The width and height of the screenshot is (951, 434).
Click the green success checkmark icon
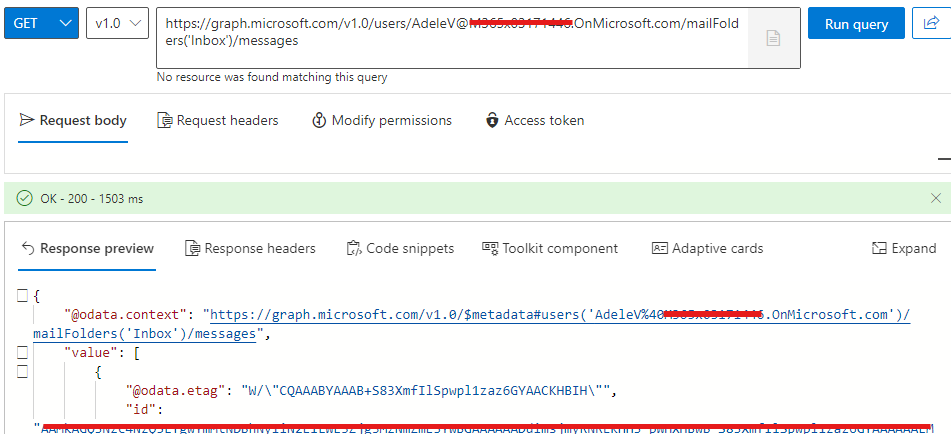[x=24, y=198]
